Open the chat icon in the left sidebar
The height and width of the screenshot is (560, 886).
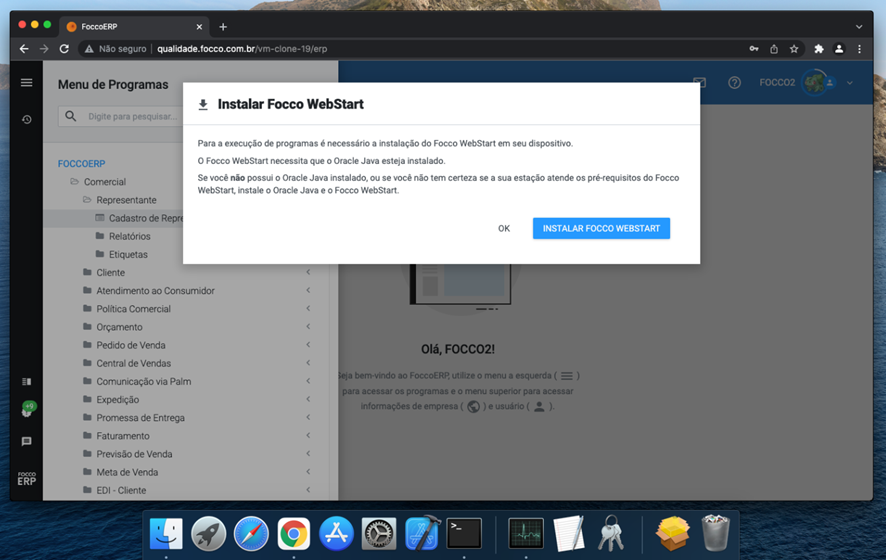point(27,441)
